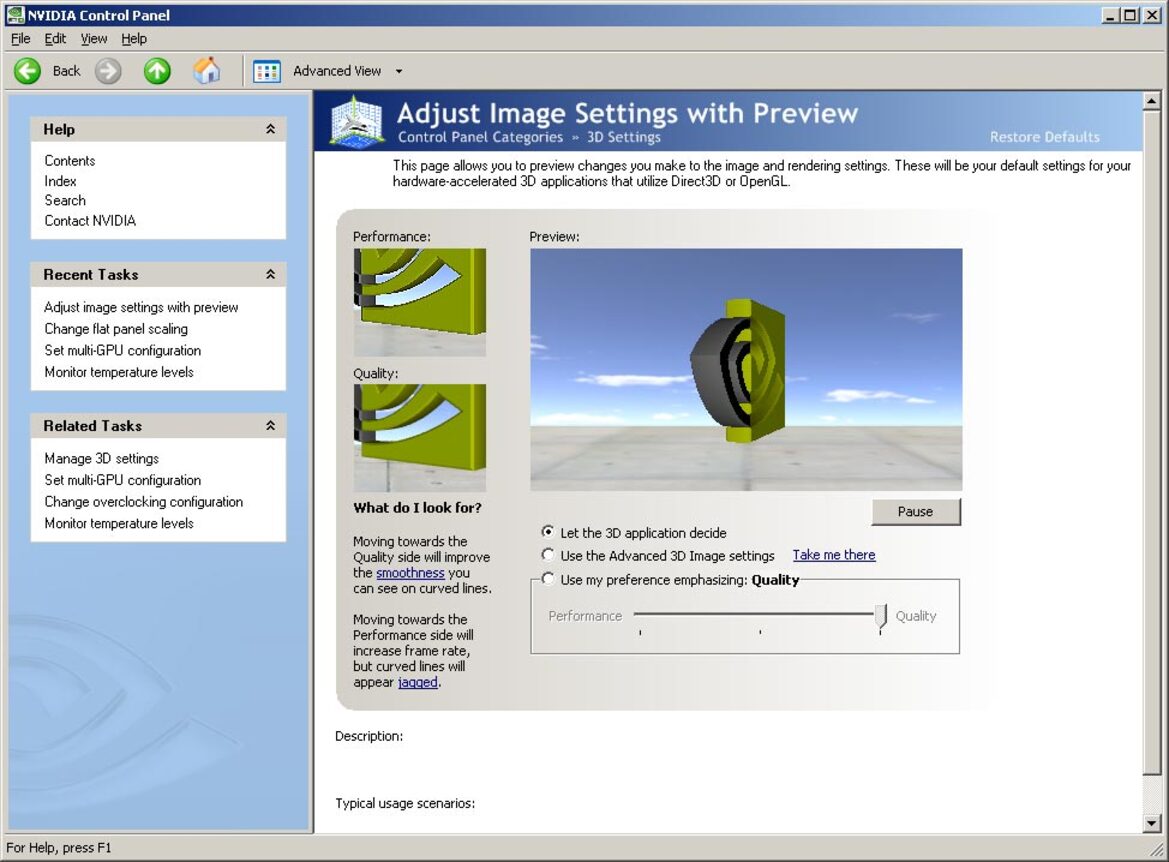The width and height of the screenshot is (1169, 862).
Task: Open Help Index
Action: 60,180
